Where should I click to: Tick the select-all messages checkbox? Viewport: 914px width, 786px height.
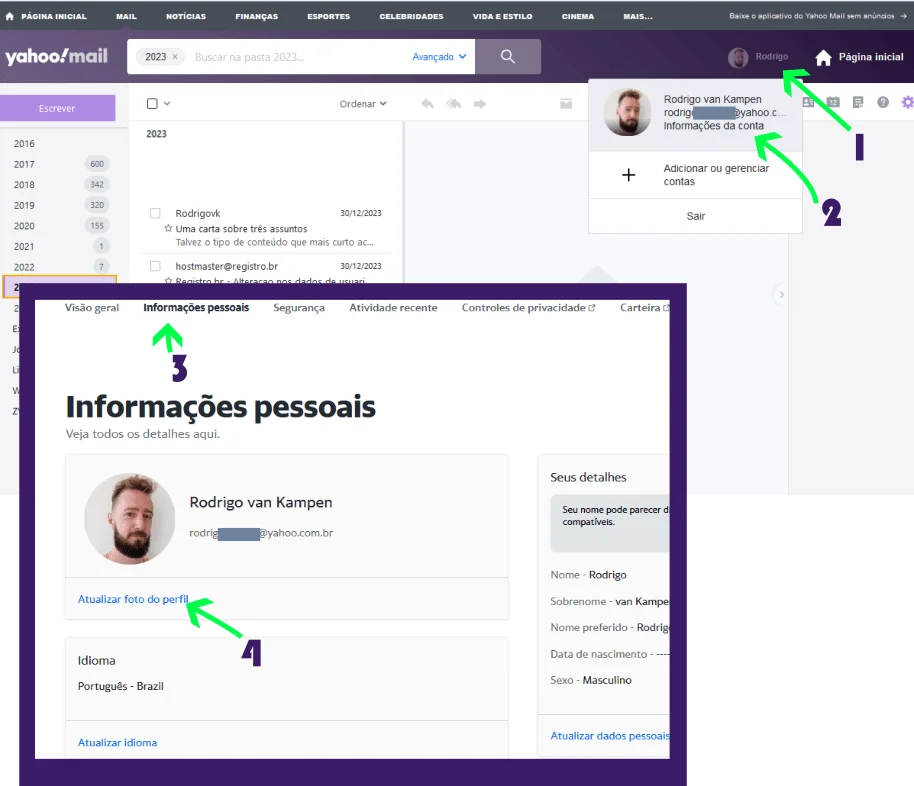tap(152, 103)
